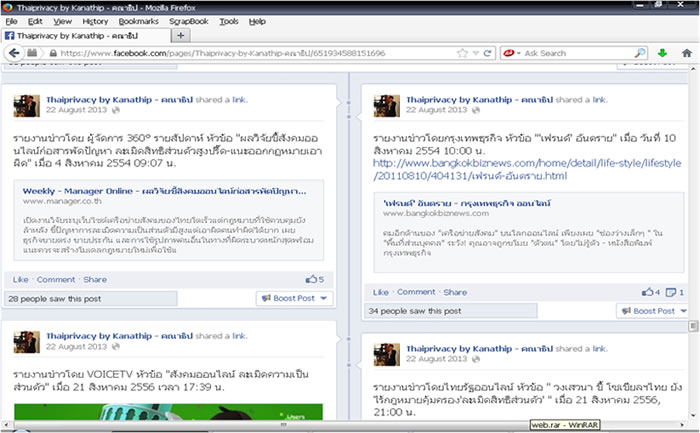Click page avatar on Manager Online post
700x433 pixels.
pos(27,106)
